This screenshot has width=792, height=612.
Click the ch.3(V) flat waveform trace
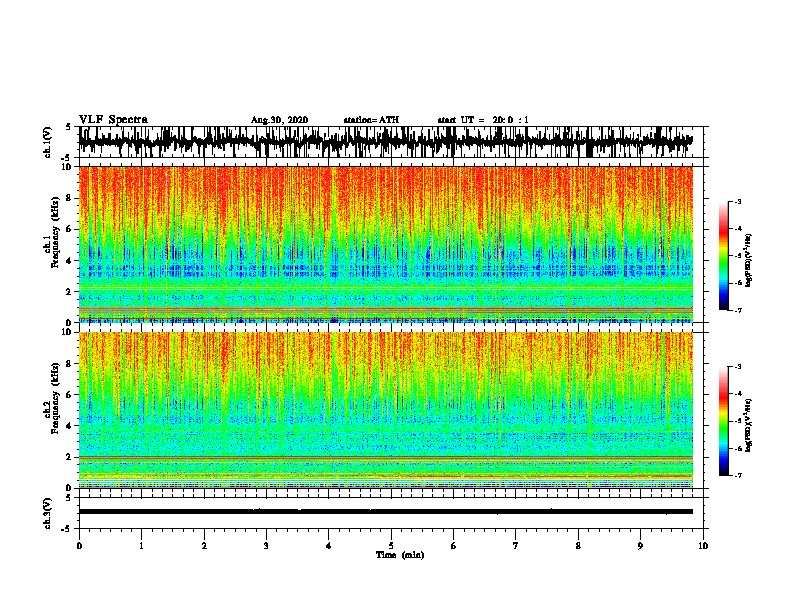tap(385, 511)
